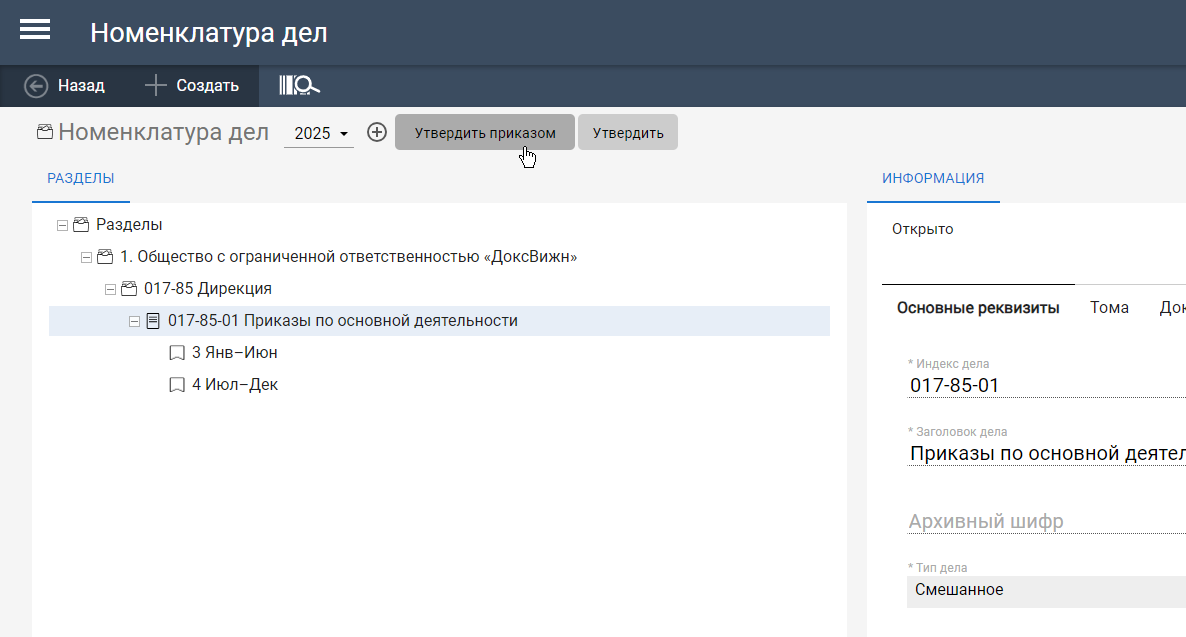Open the 2025 year dropdown
Screen dimensions: 1186x637
[319, 133]
